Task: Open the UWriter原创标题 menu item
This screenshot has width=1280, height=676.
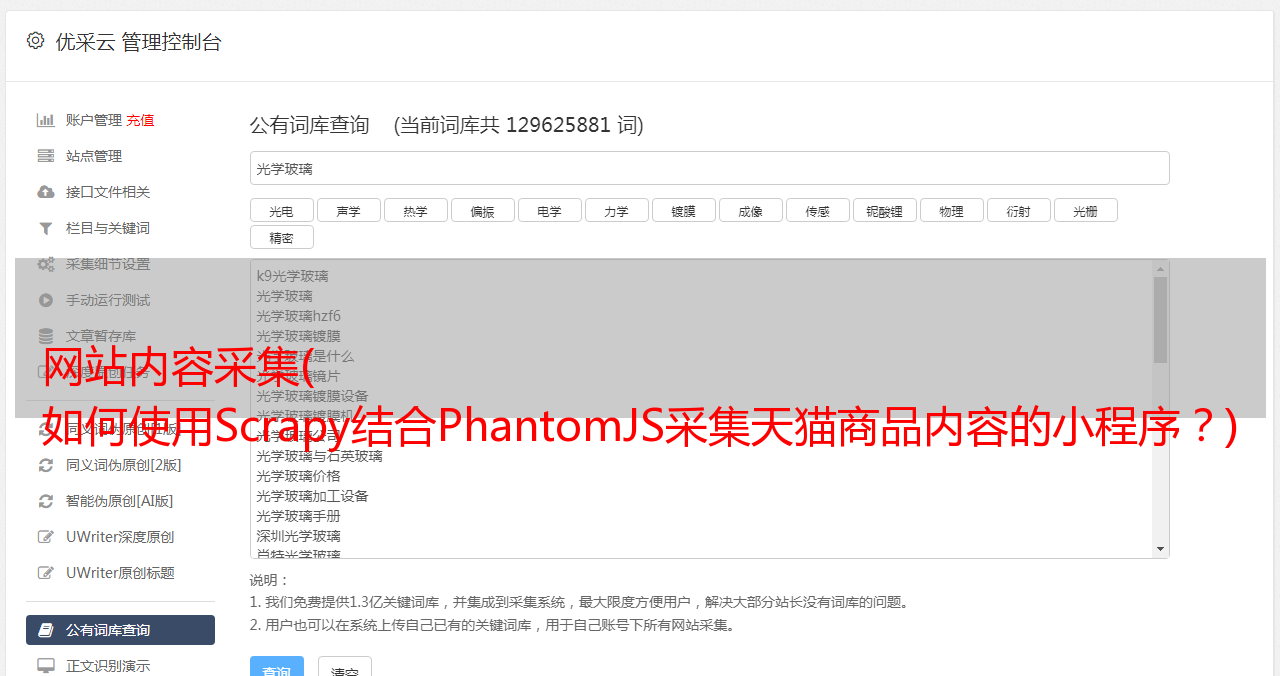Action: 120,573
